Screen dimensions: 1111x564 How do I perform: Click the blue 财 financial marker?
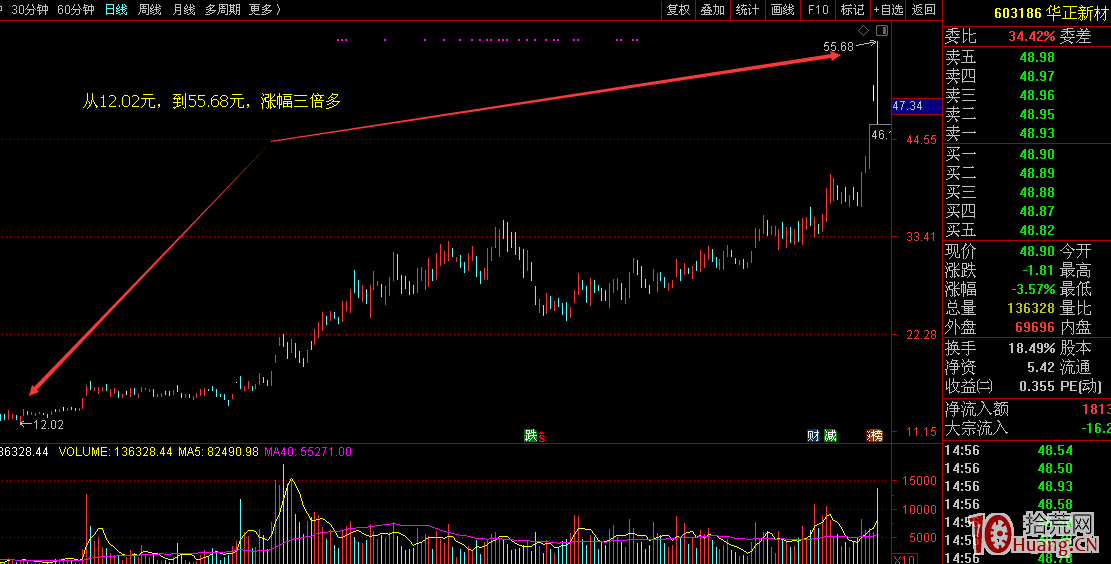coord(814,435)
